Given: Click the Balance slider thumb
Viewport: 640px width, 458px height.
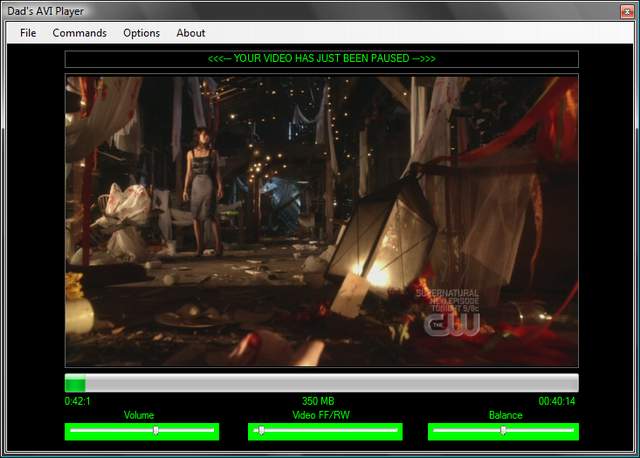Looking at the screenshot, I should tap(503, 431).
